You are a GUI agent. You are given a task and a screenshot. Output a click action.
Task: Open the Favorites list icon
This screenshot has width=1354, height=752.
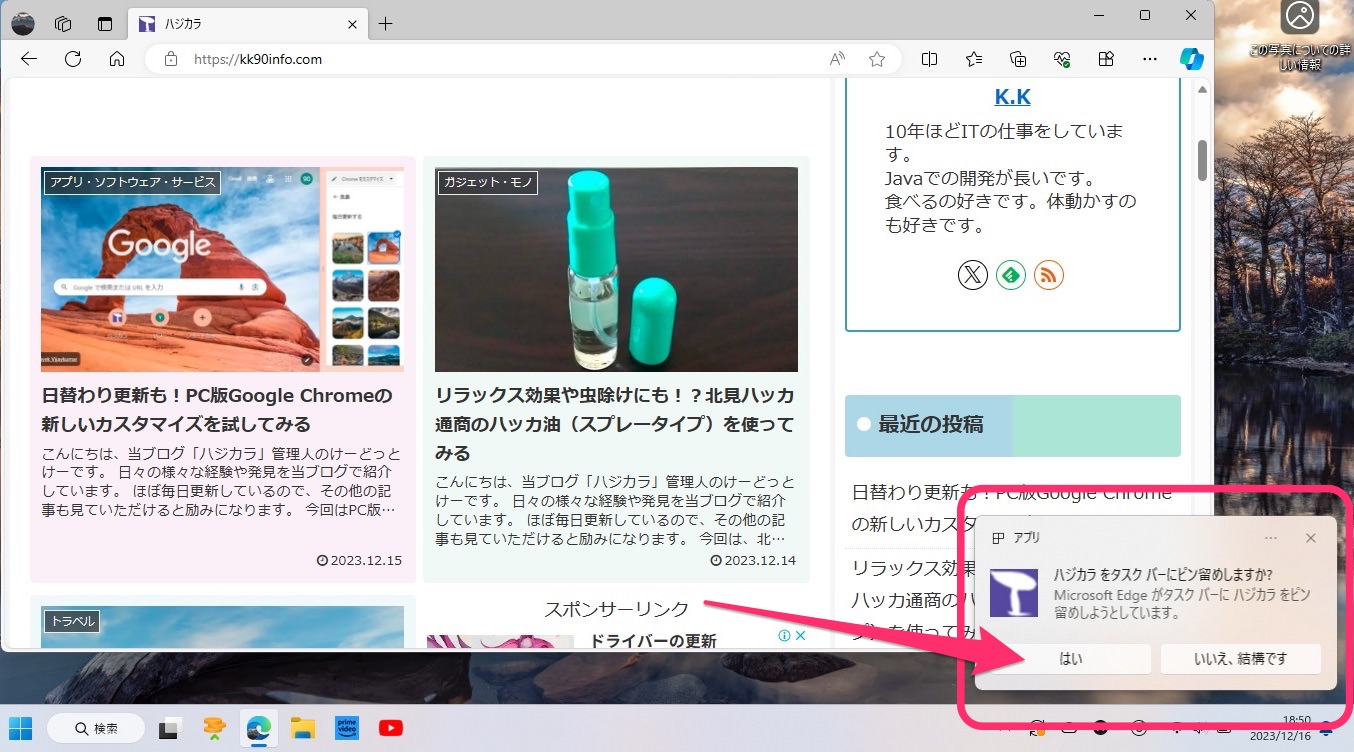click(x=974, y=59)
